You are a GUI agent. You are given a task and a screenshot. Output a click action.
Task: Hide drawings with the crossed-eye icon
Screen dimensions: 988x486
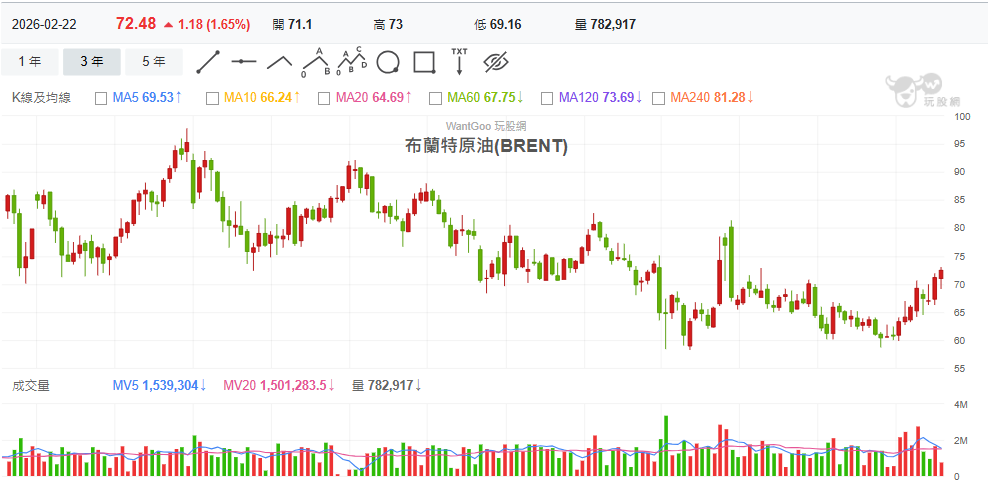tap(496, 62)
